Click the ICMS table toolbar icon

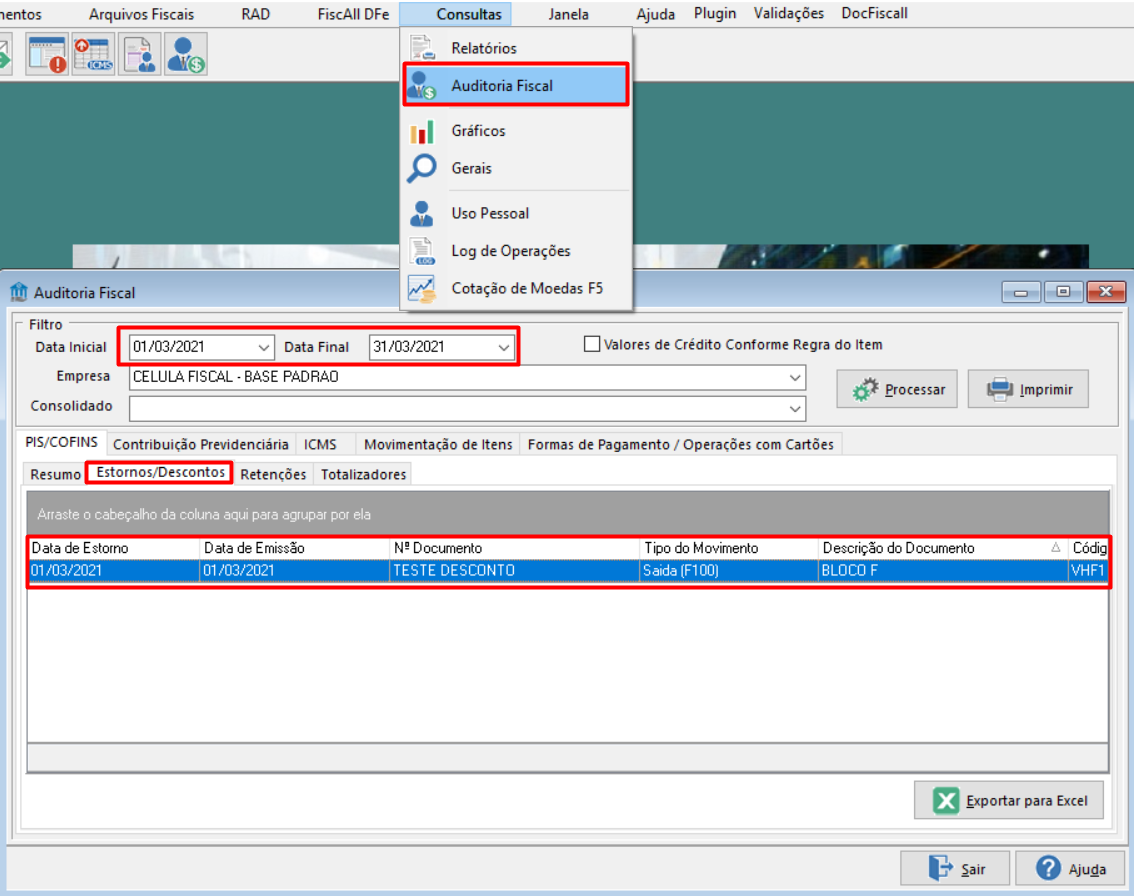click(93, 54)
